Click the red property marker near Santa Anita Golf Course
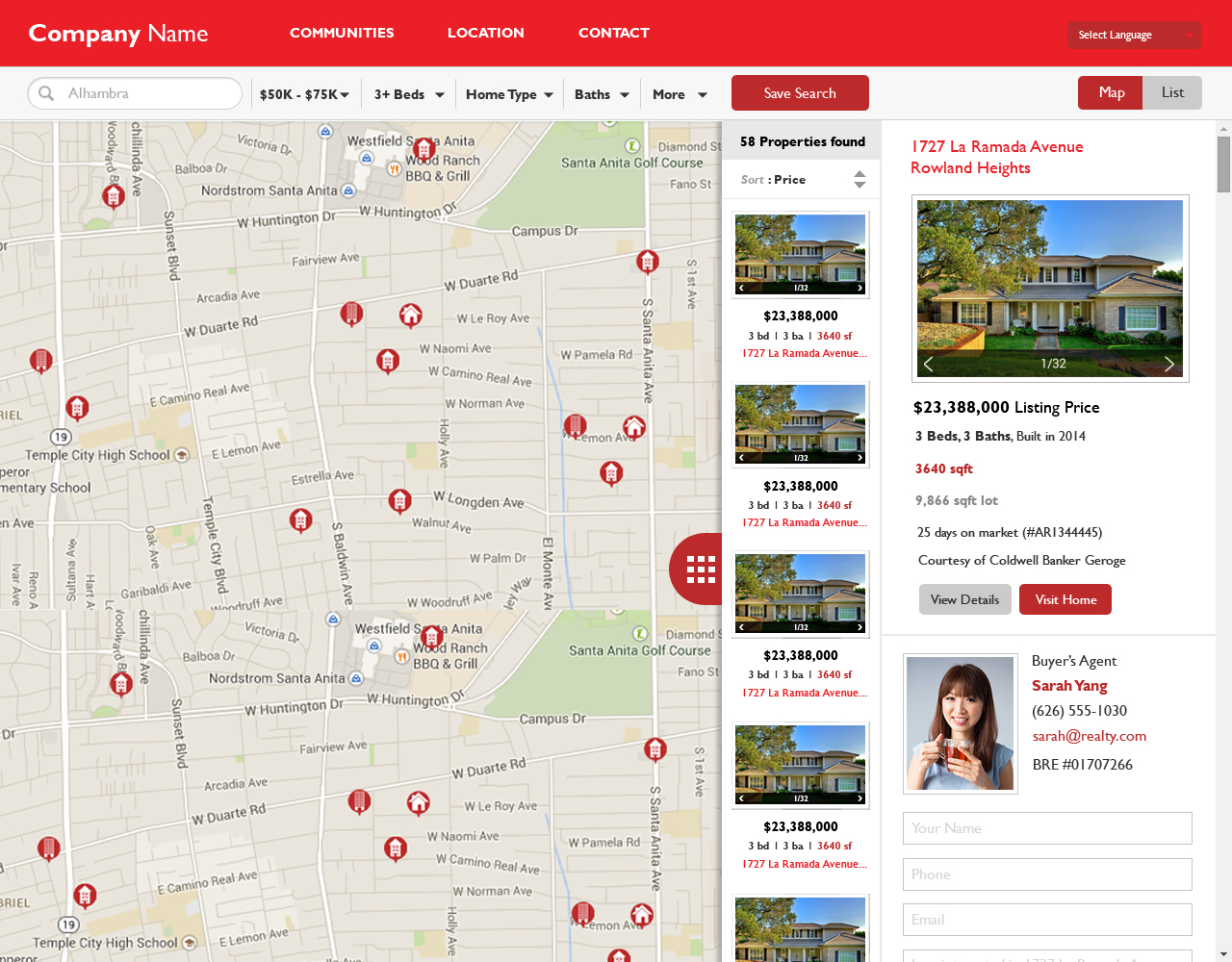The image size is (1232, 962). pyautogui.click(x=647, y=262)
